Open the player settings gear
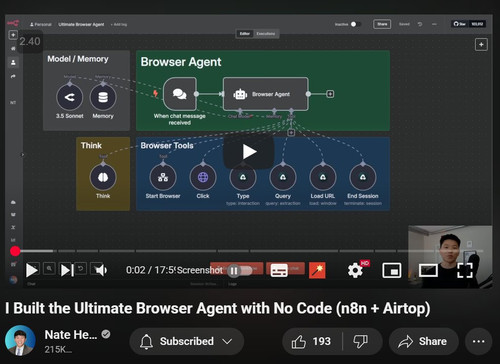Image resolution: width=500 pixels, height=364 pixels. (x=355, y=270)
